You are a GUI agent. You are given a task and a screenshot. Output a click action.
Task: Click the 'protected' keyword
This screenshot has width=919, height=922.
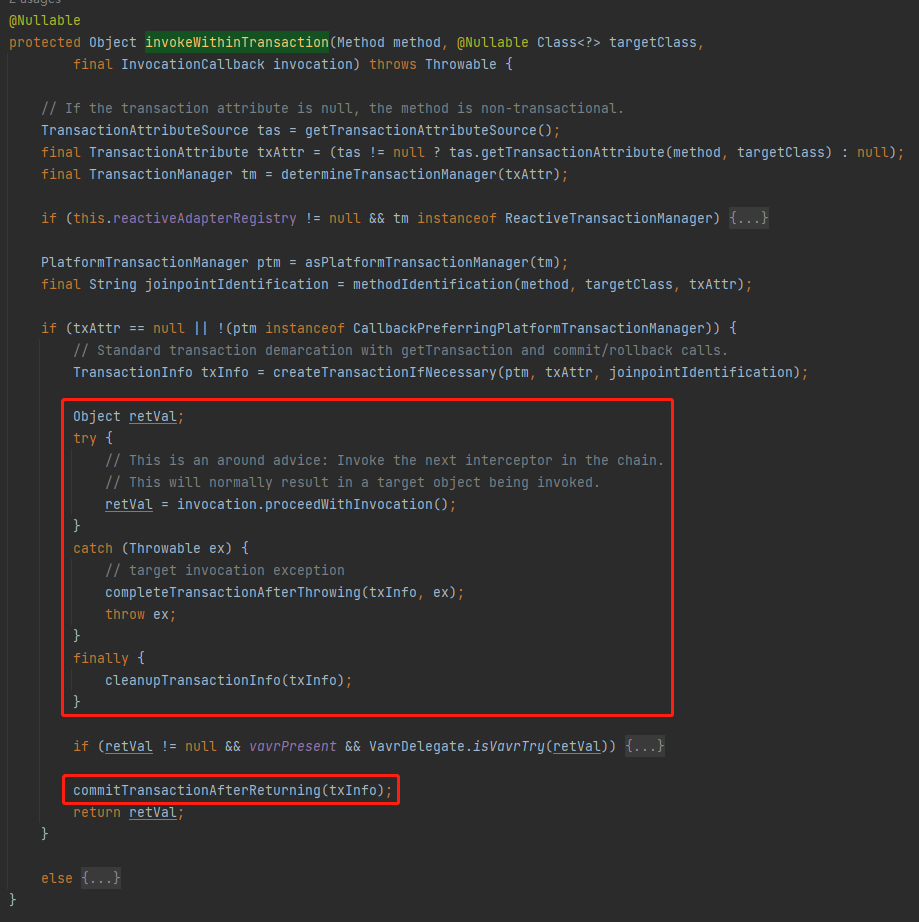tap(45, 42)
